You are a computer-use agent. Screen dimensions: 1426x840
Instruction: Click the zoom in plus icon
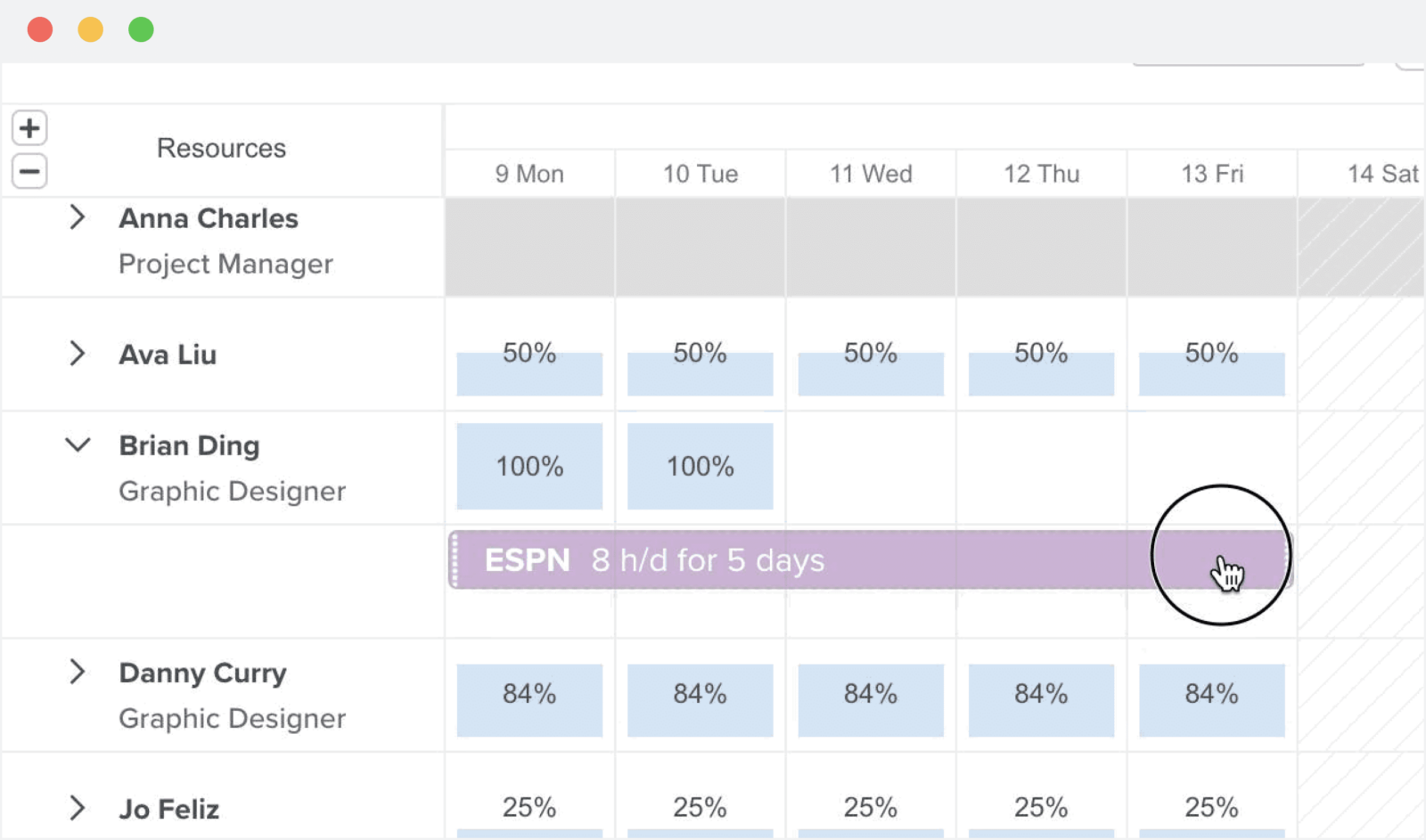[x=29, y=127]
